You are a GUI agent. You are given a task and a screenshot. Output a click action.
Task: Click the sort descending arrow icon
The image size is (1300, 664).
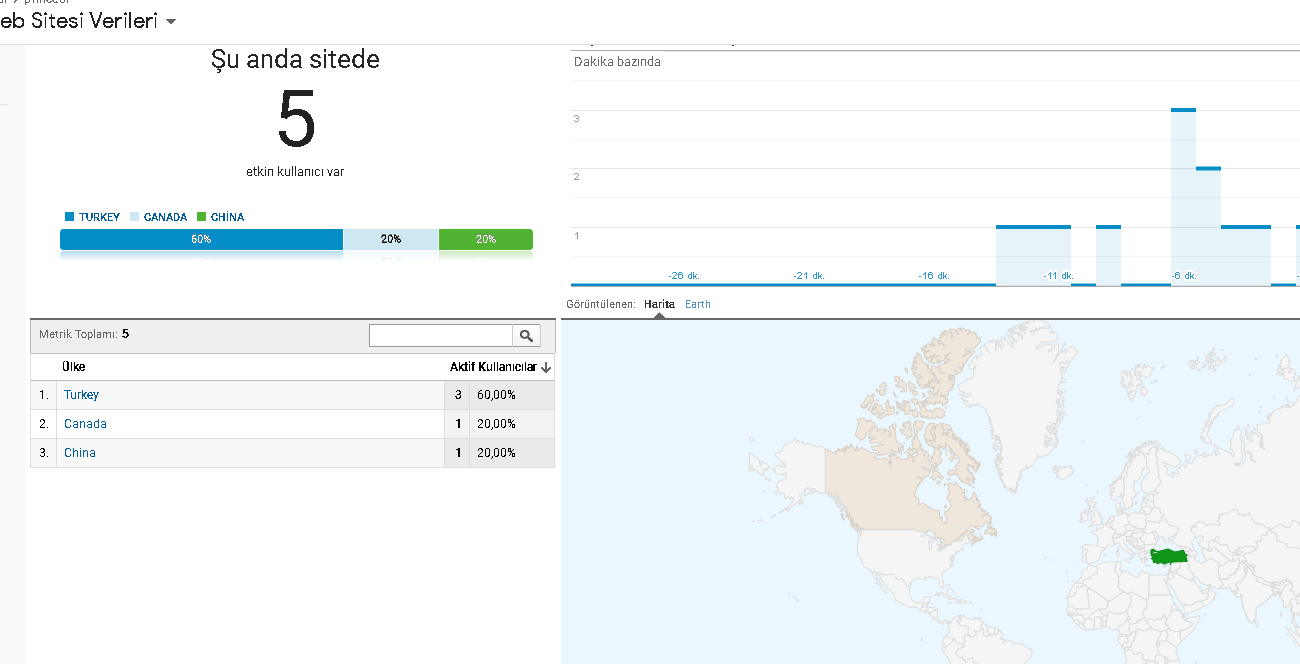546,368
